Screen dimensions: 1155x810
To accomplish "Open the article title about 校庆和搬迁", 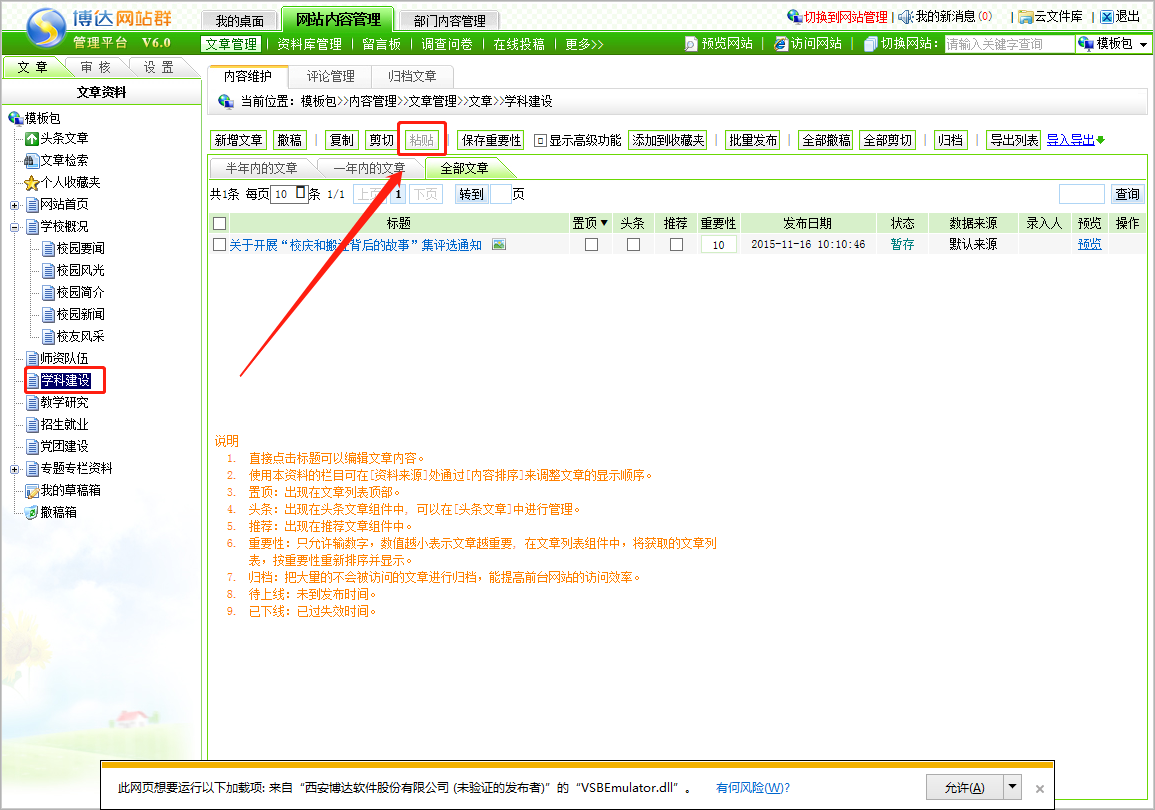I will [x=355, y=244].
